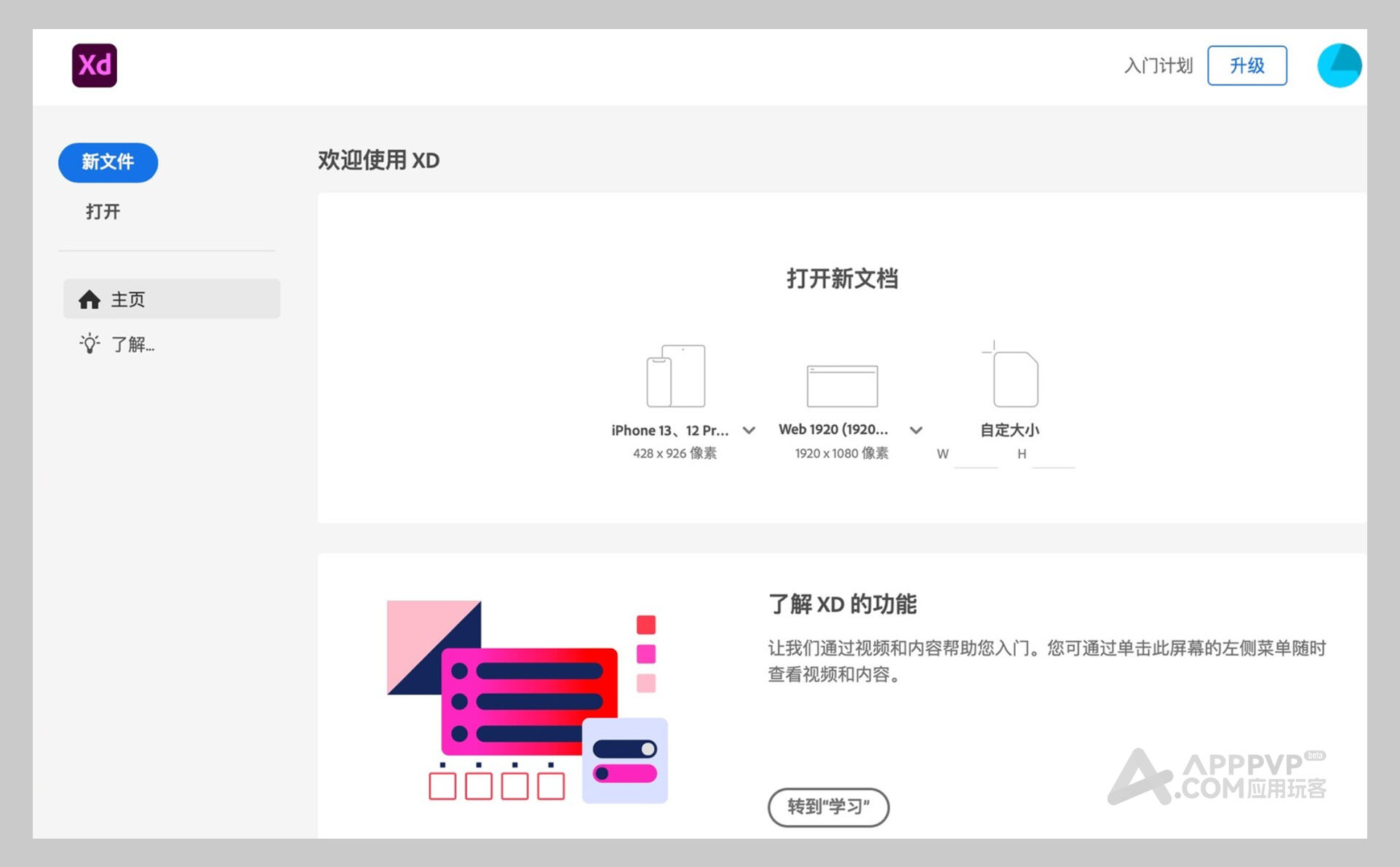Image resolution: width=1400 pixels, height=867 pixels.
Task: Select the Web browser artboard icon
Action: pyautogui.click(x=842, y=385)
